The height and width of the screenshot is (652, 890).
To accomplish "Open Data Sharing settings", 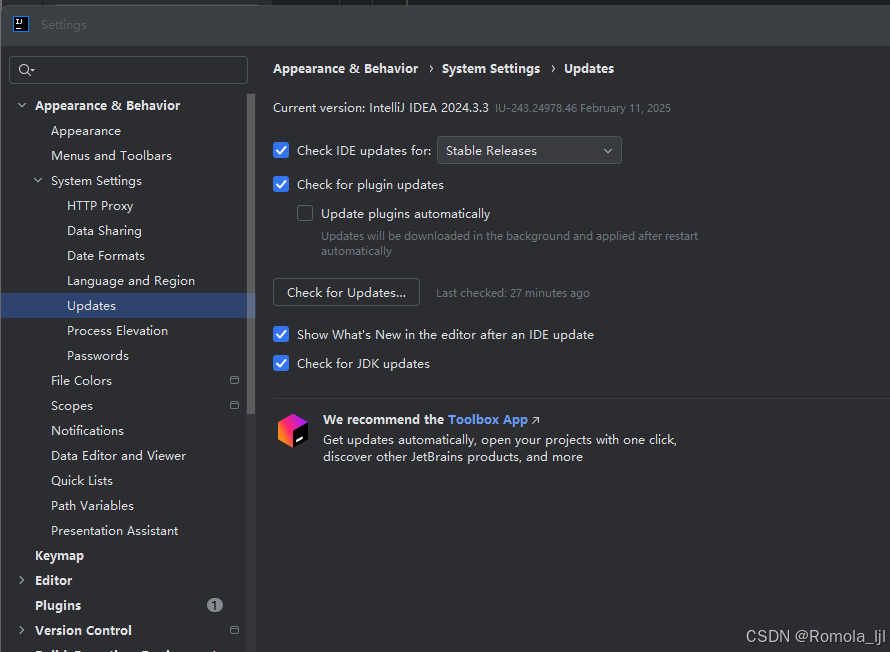I will point(104,230).
